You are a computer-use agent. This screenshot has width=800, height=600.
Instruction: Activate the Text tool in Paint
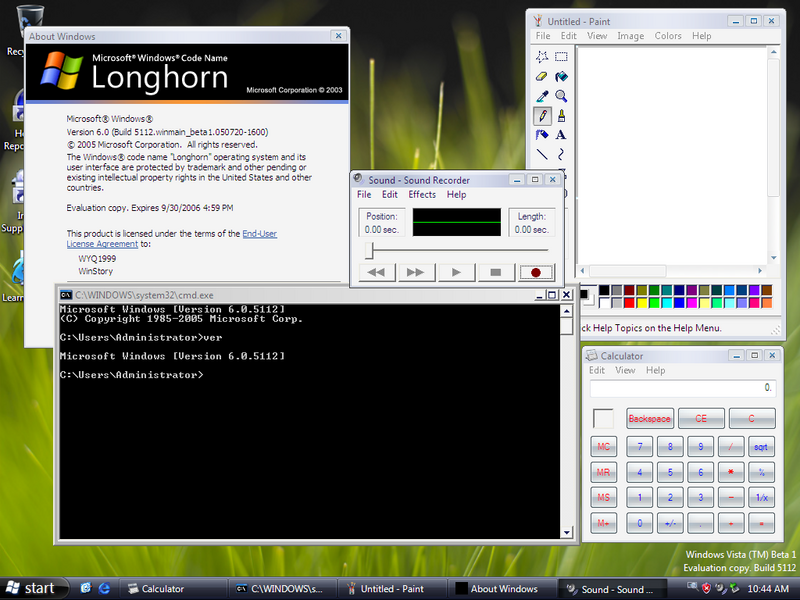[x=561, y=135]
